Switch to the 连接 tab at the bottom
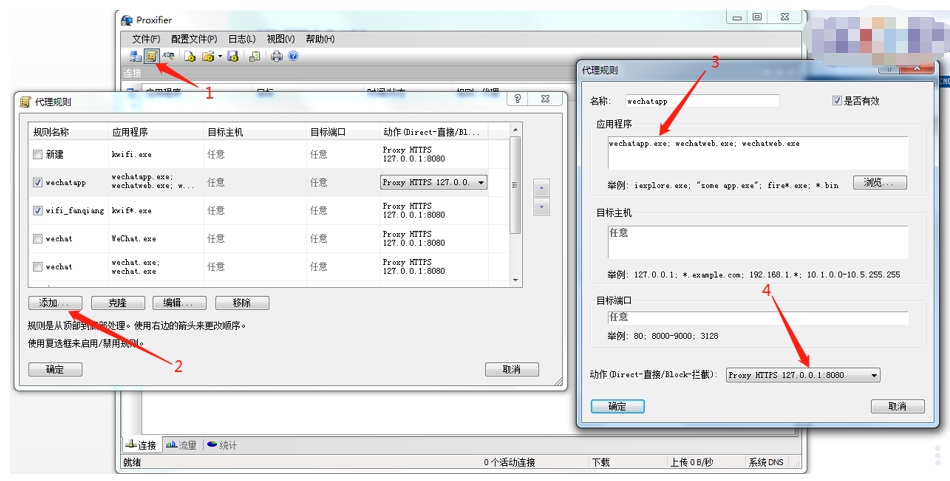The width and height of the screenshot is (950, 481). pyautogui.click(x=141, y=445)
